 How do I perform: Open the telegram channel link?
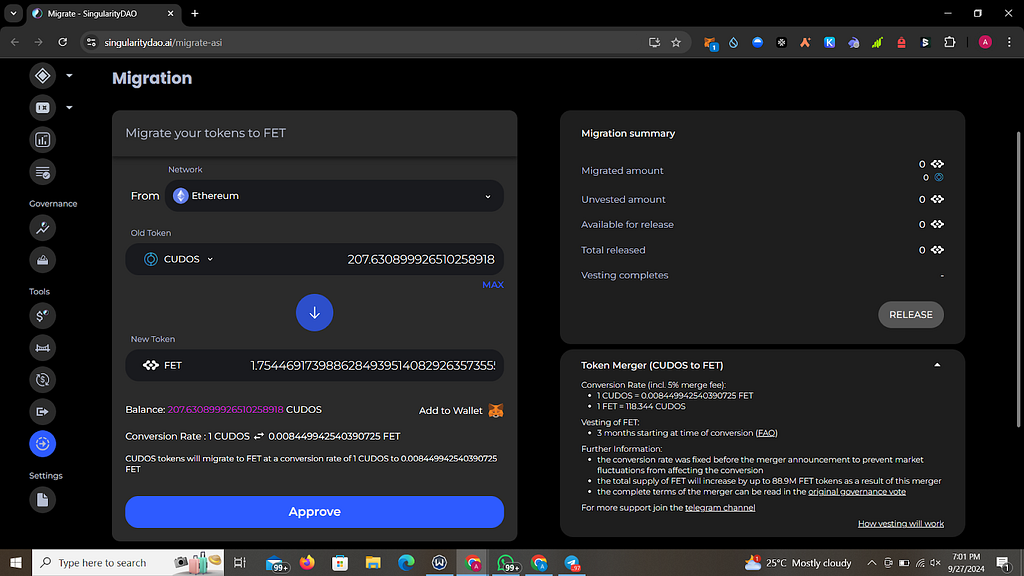pyautogui.click(x=720, y=507)
